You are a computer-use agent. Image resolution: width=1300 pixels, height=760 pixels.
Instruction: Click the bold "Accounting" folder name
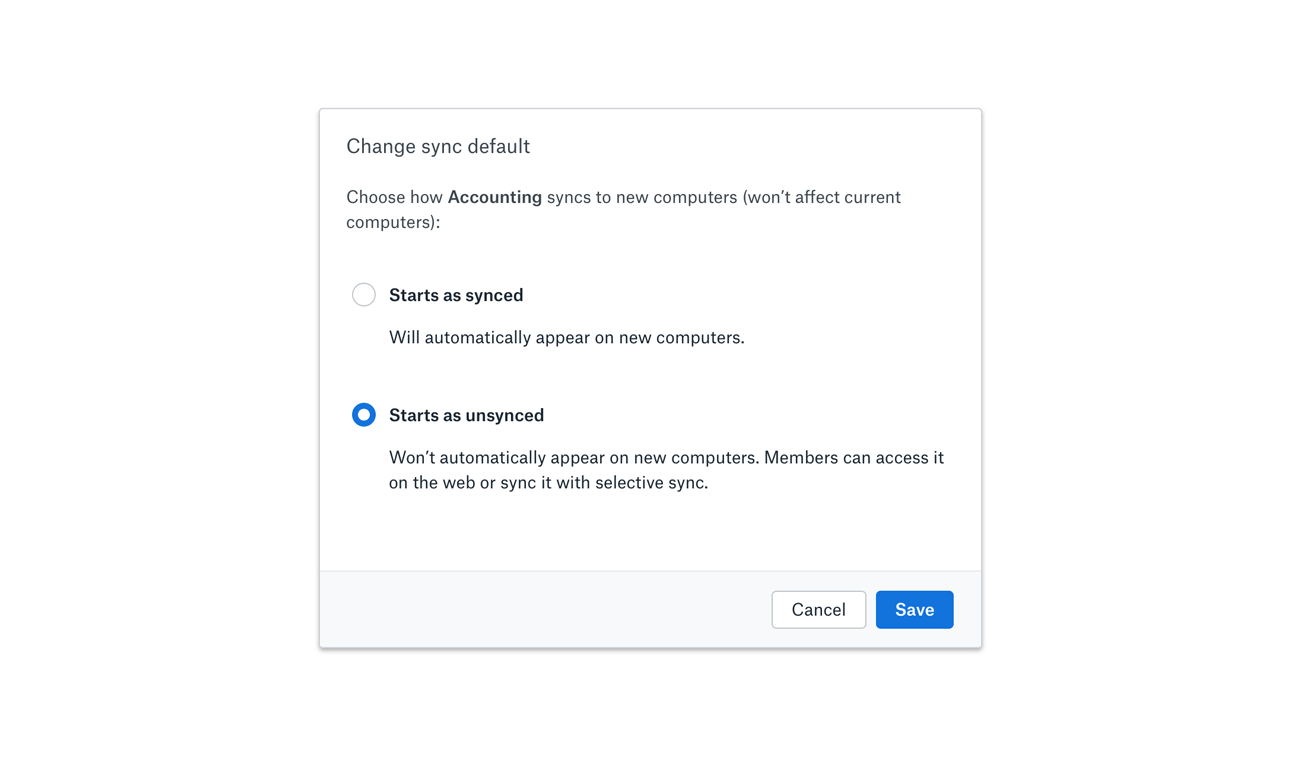pos(495,197)
